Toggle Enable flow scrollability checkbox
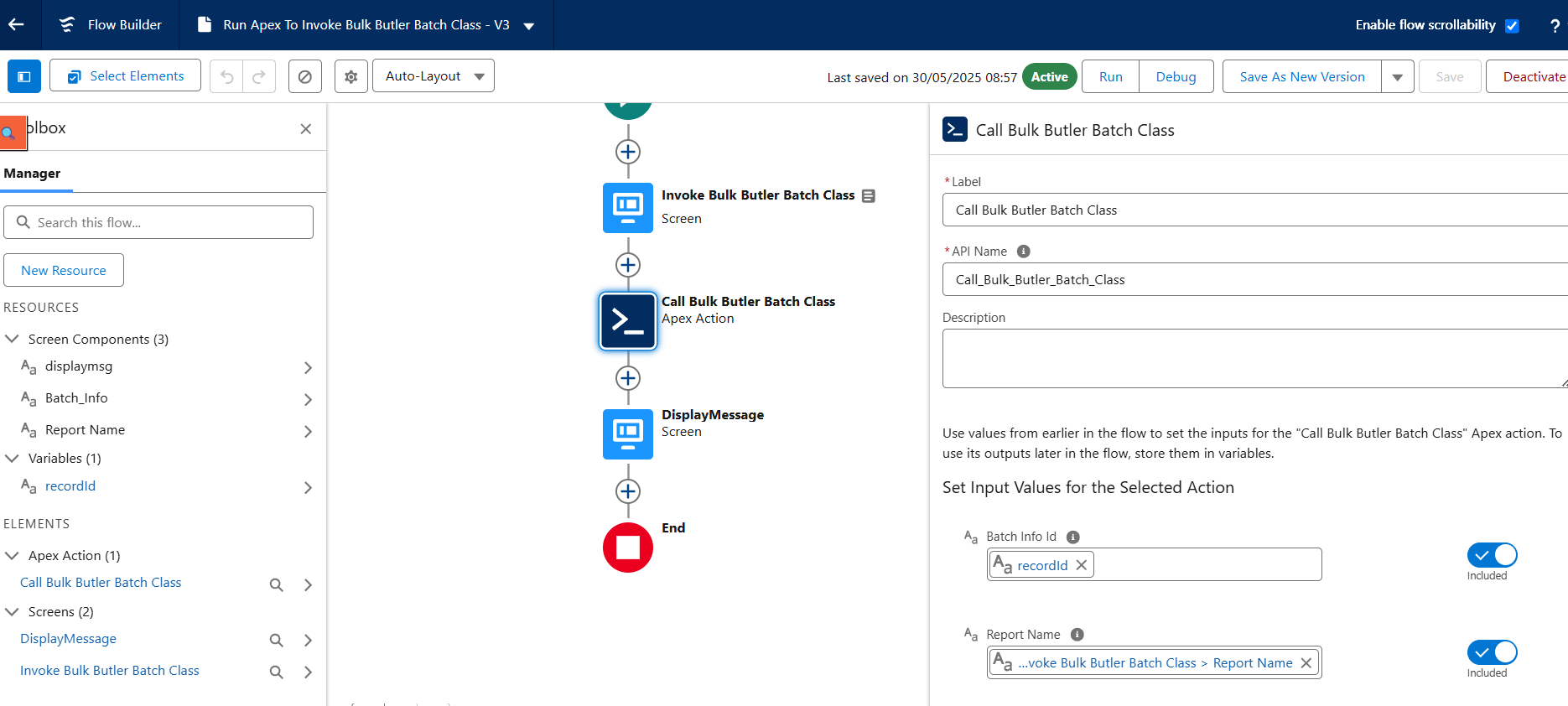 pos(1512,26)
